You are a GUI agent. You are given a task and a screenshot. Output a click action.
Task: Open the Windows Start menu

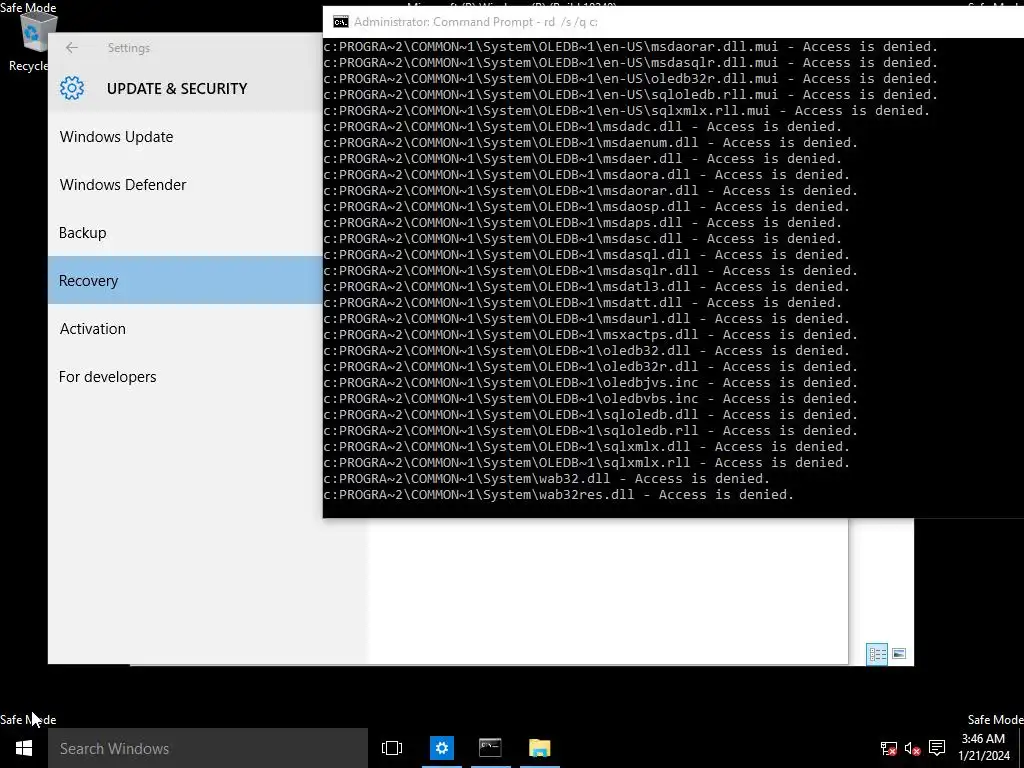24,748
